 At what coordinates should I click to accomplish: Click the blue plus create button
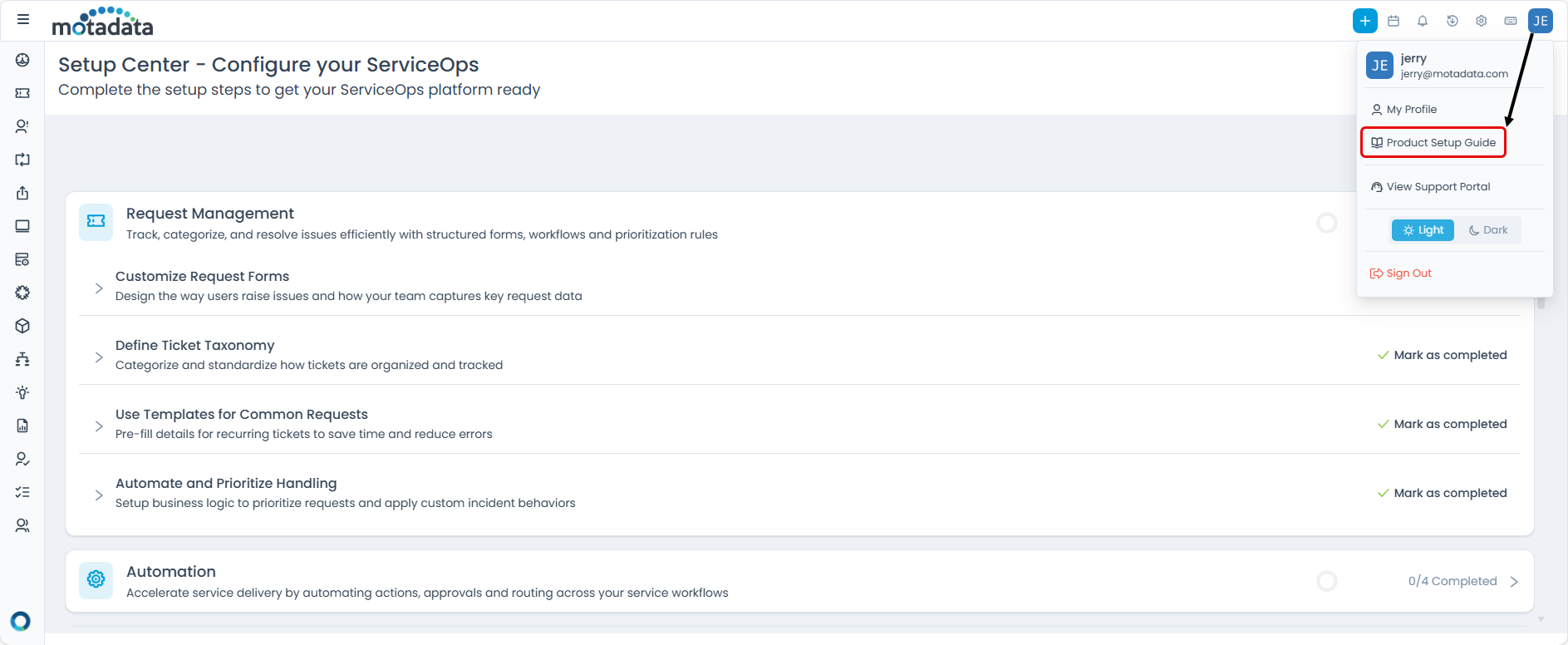[1364, 21]
